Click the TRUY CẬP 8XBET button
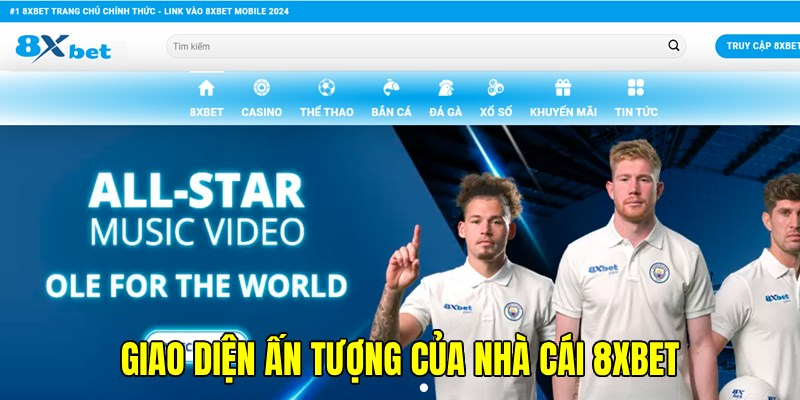This screenshot has width=800, height=400. tap(758, 46)
